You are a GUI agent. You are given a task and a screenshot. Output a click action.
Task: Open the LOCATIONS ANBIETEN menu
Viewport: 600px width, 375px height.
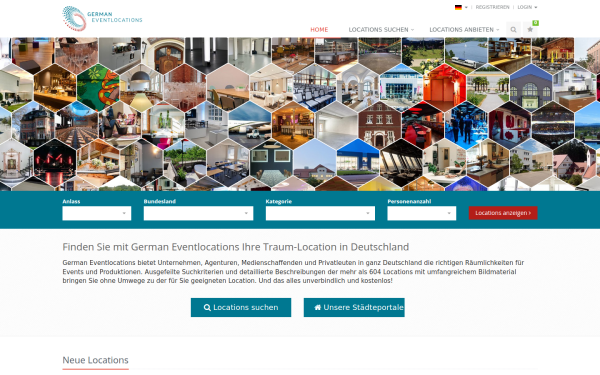pos(464,29)
